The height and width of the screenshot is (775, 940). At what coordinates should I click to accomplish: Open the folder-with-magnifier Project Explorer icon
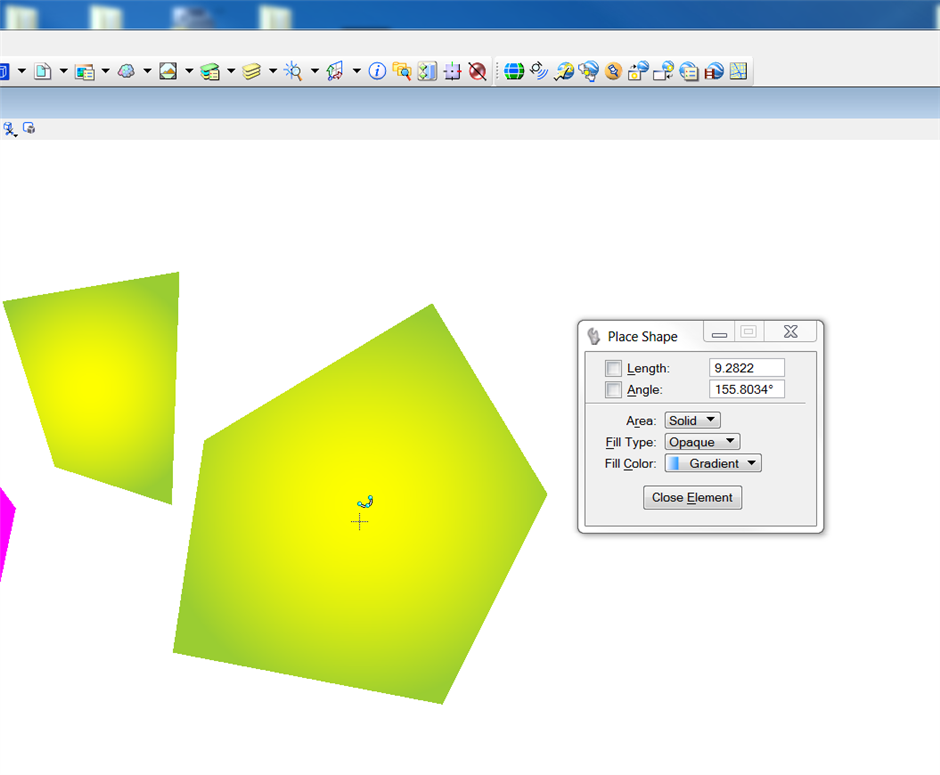[x=402, y=71]
